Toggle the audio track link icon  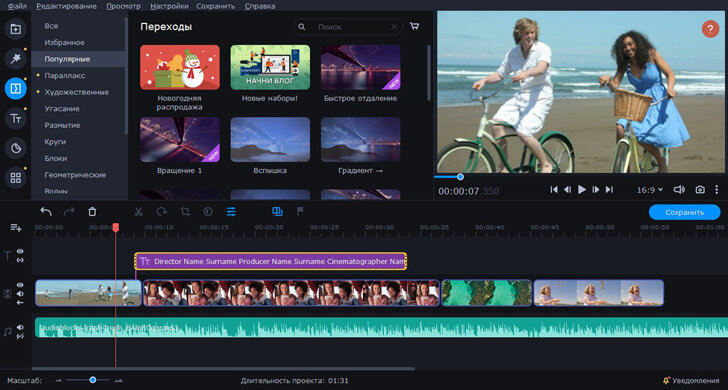pos(20,336)
